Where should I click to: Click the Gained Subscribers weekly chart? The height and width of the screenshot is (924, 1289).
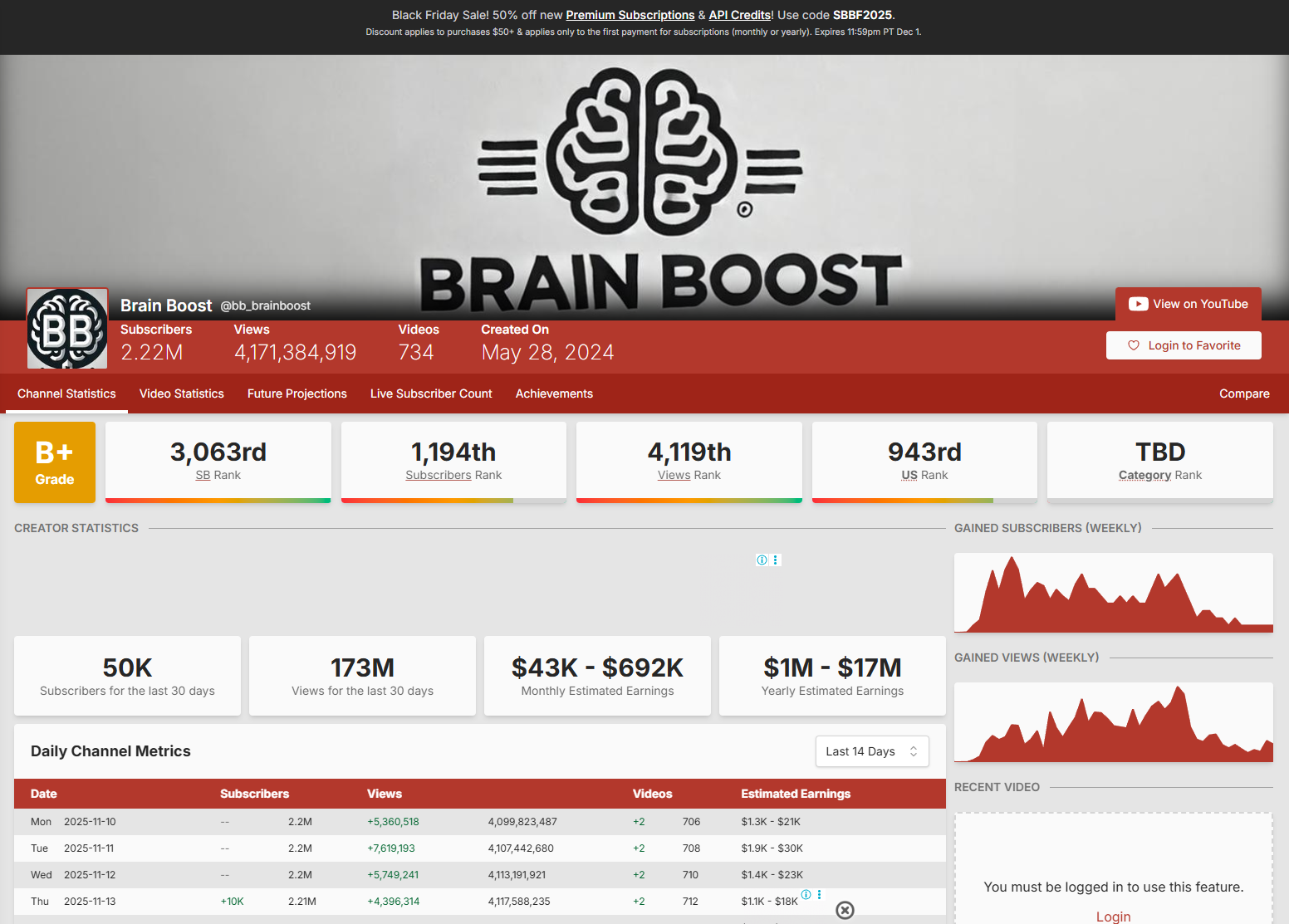(x=1113, y=593)
